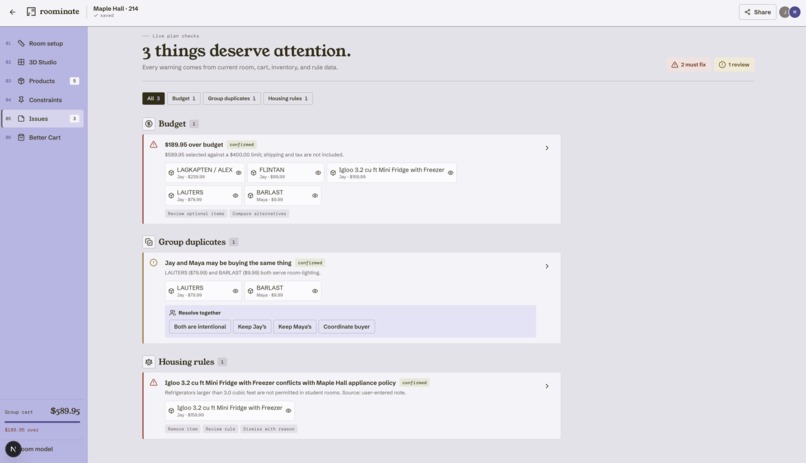Viewport: 806px width, 463px height.
Task: Click the Share button
Action: pyautogui.click(x=757, y=12)
